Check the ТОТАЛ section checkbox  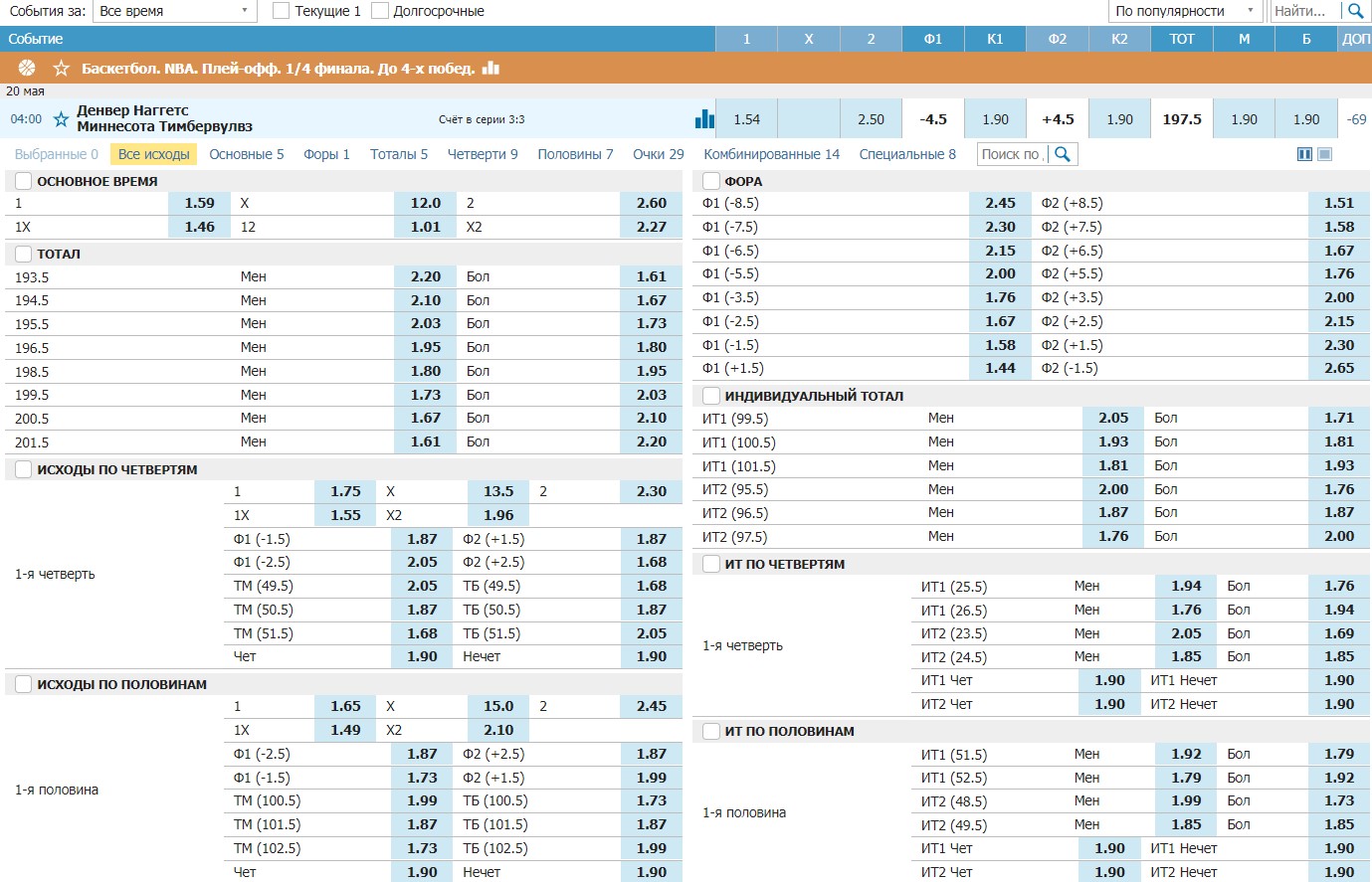24,254
